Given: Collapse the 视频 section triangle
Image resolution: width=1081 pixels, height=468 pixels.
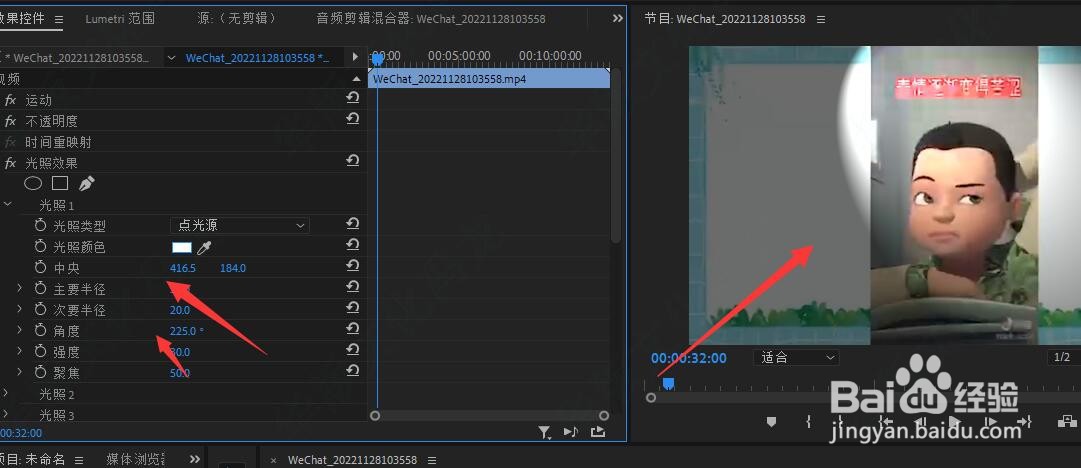Looking at the screenshot, I should click(356, 79).
